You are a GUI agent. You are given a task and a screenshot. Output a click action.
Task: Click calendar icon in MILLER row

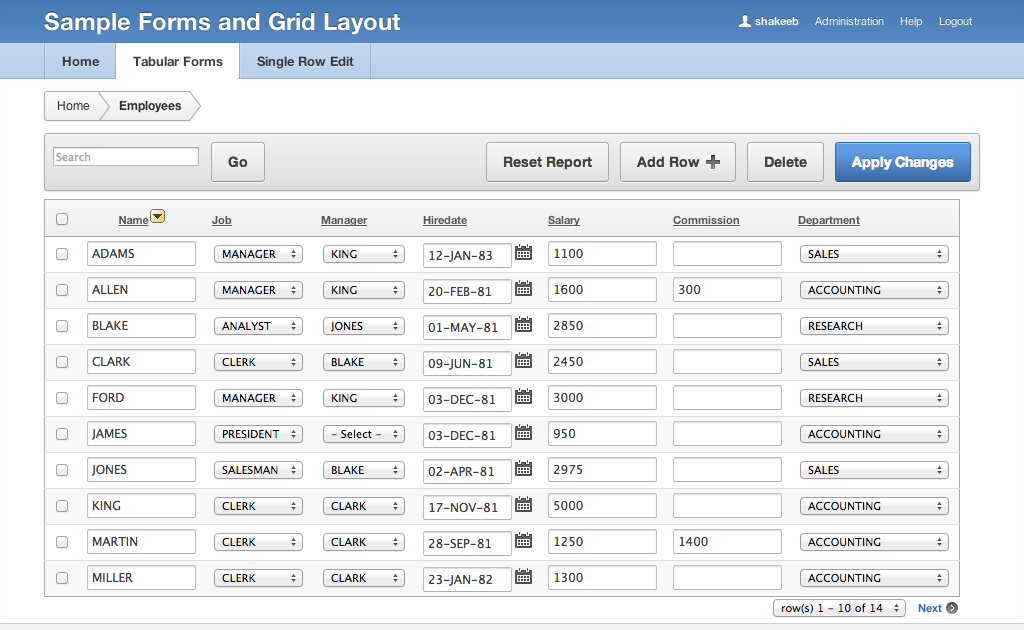pyautogui.click(x=524, y=577)
